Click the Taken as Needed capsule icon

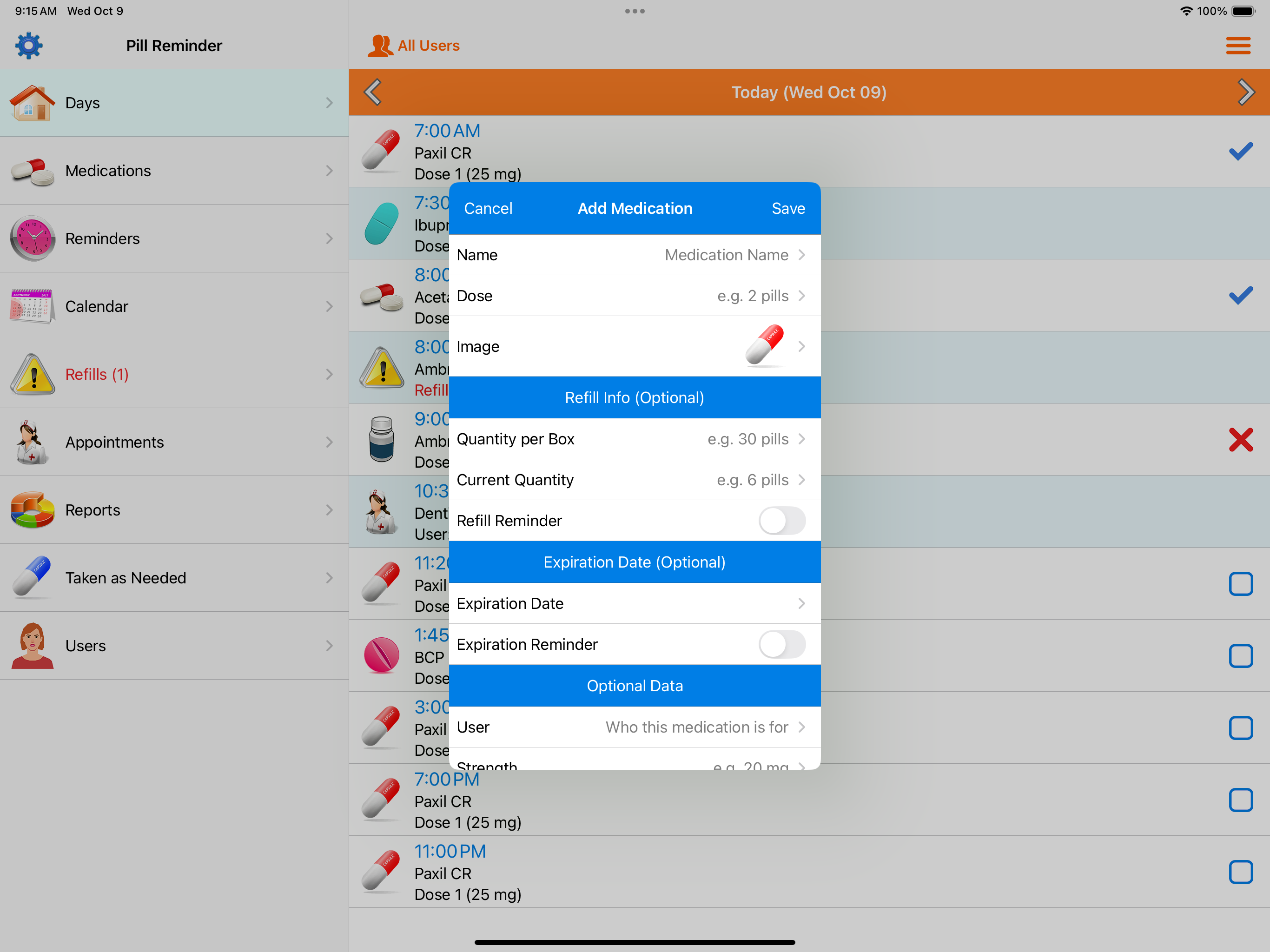coord(32,577)
